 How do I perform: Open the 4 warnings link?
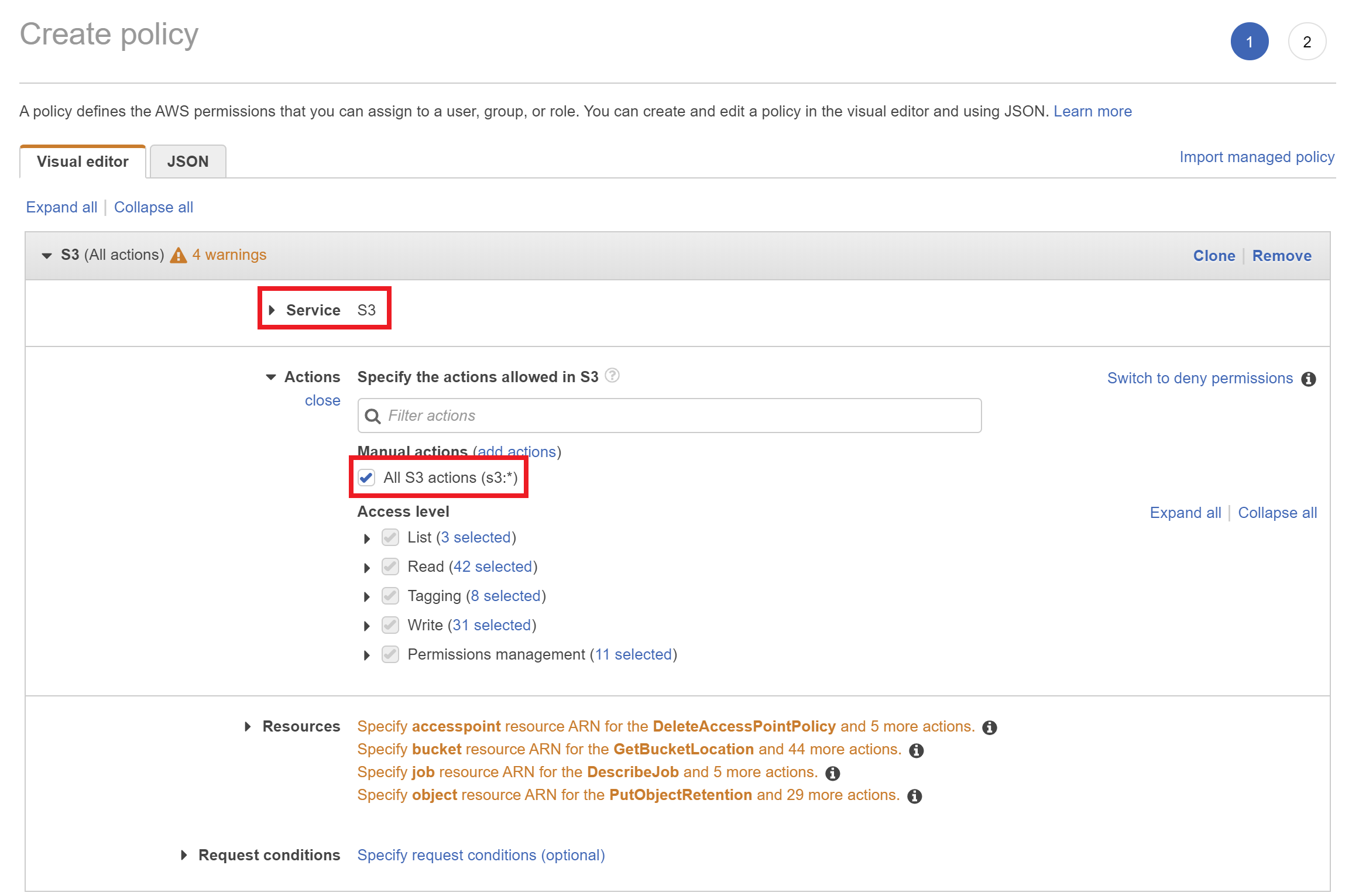click(x=229, y=255)
